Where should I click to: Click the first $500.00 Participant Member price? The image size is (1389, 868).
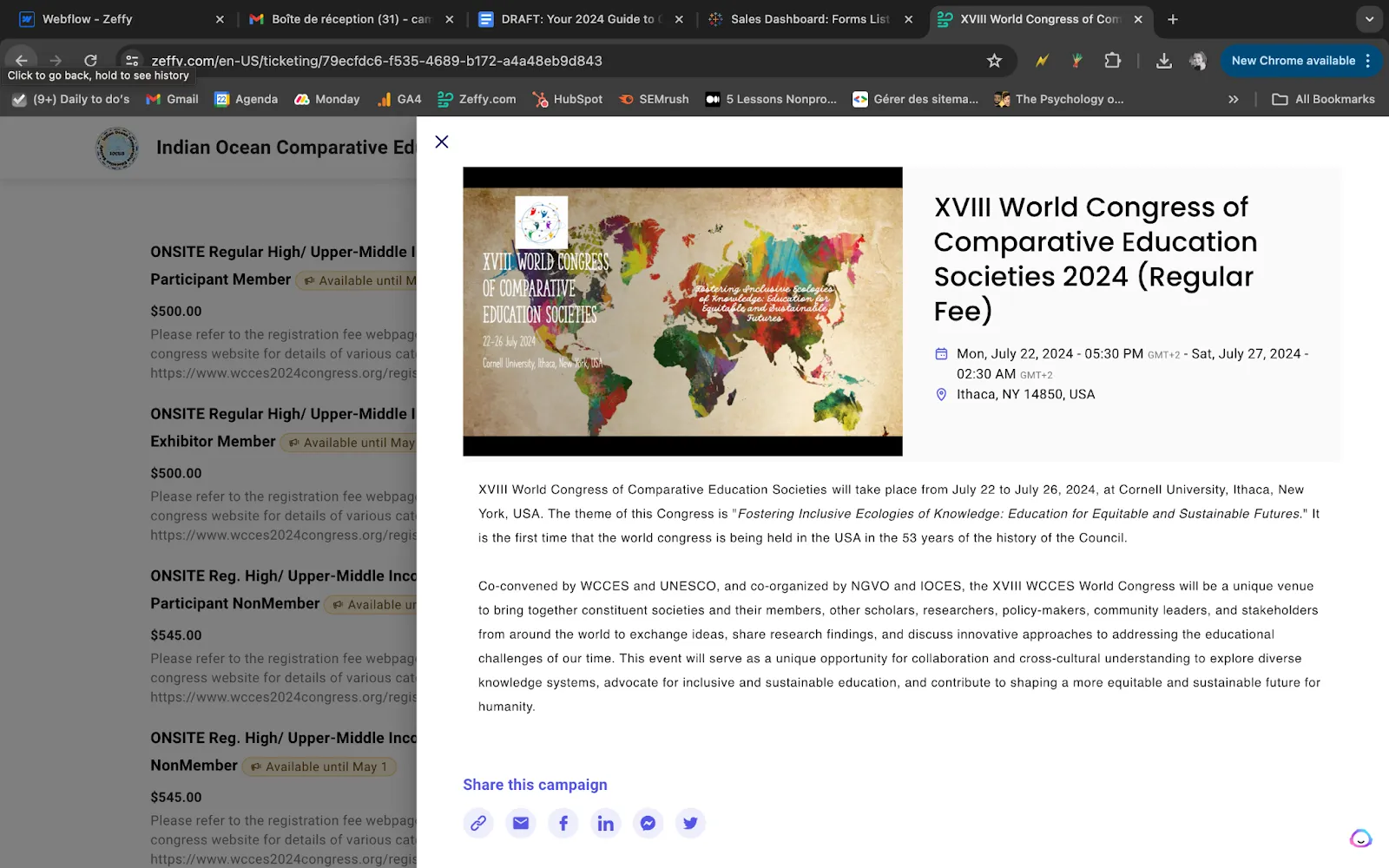click(176, 311)
